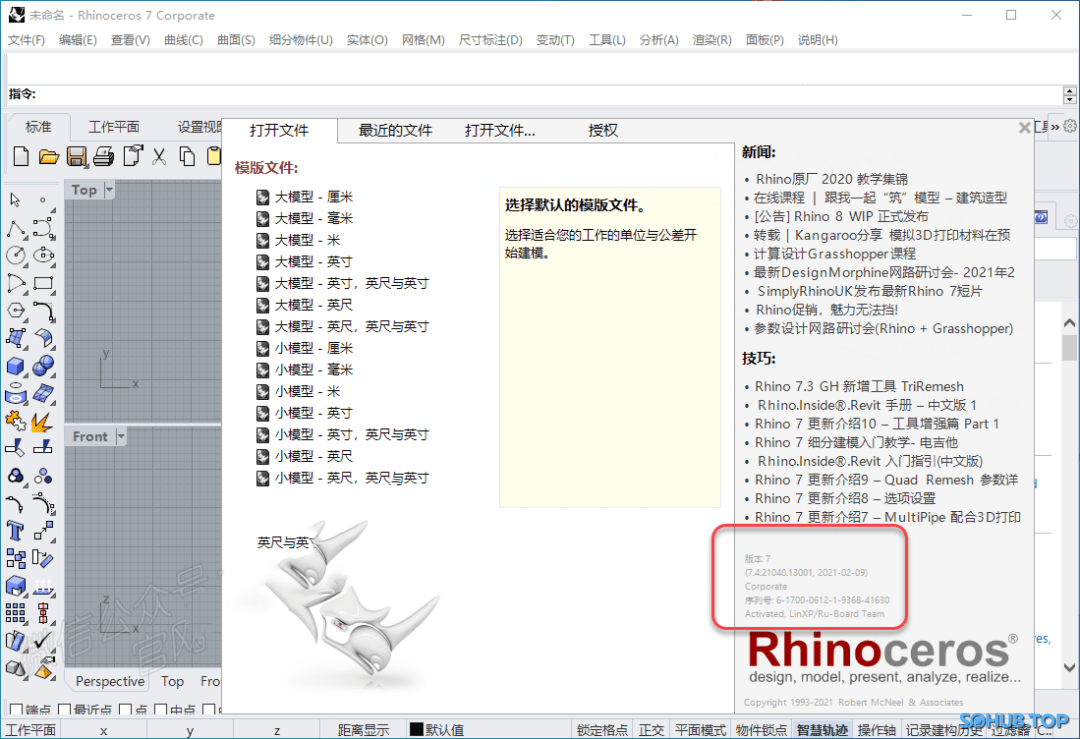Switch to the 最近的文件 tab
This screenshot has height=739, width=1080.
[395, 130]
